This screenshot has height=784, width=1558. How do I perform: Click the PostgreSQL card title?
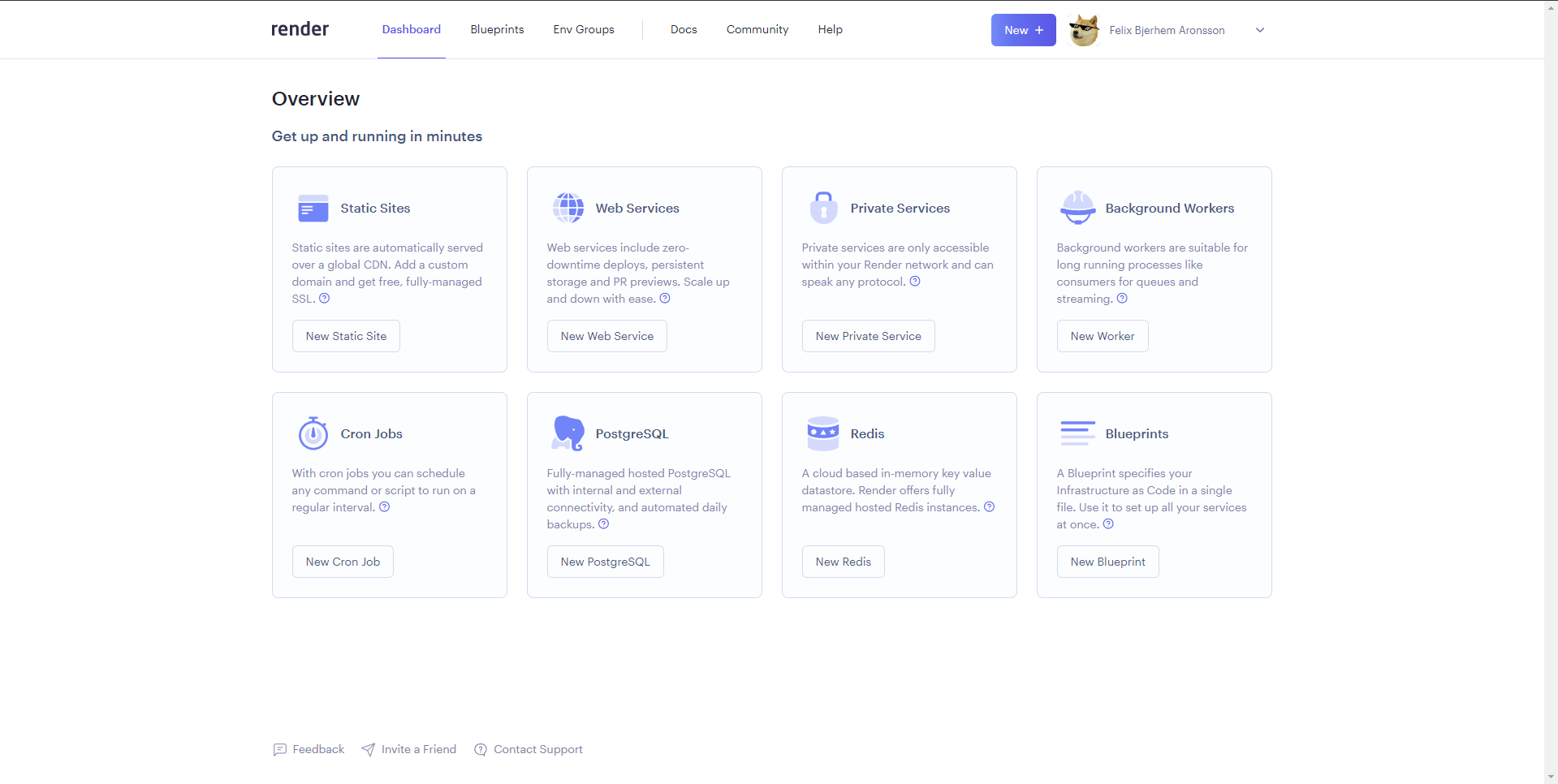coord(632,434)
